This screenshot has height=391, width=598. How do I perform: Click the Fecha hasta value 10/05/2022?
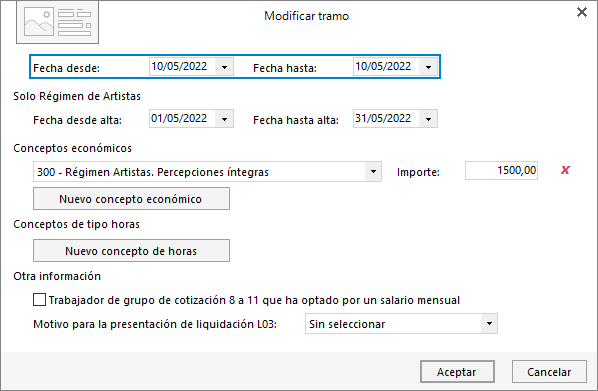[383, 66]
